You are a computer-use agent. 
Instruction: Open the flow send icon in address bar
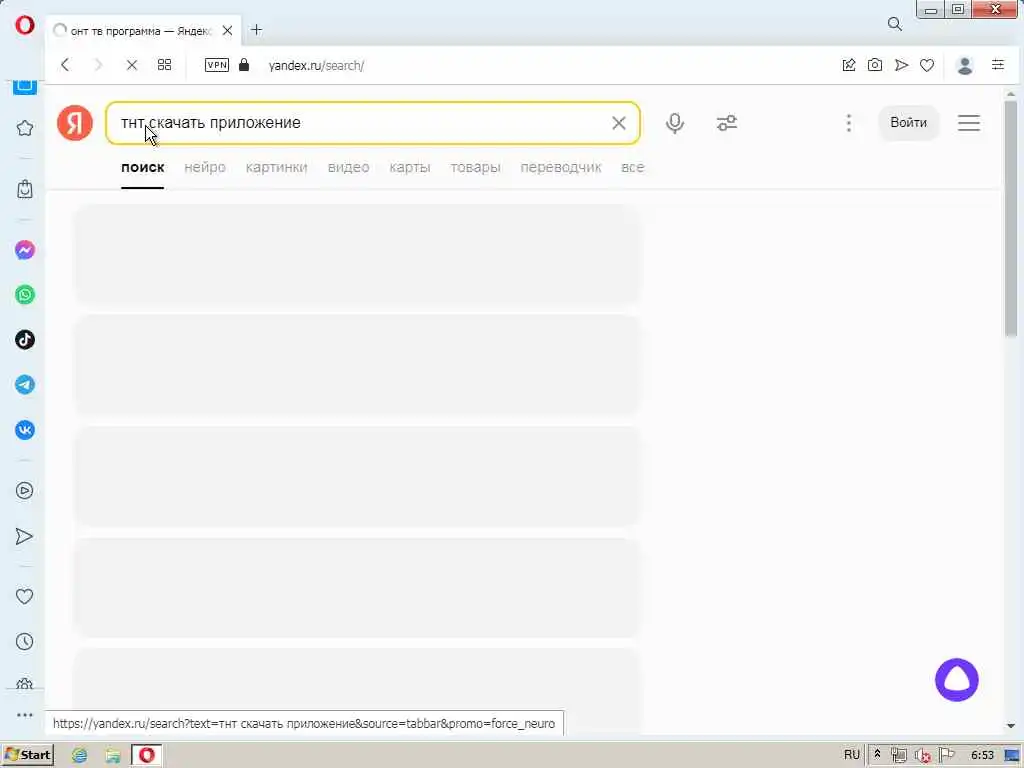pos(901,65)
